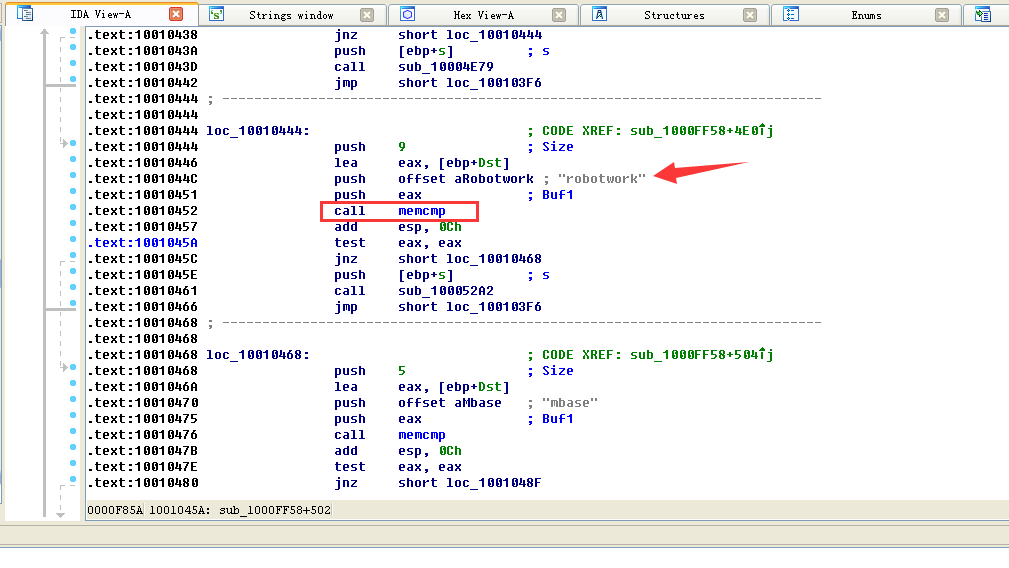Jump to loc_1001048F operand

click(494, 482)
